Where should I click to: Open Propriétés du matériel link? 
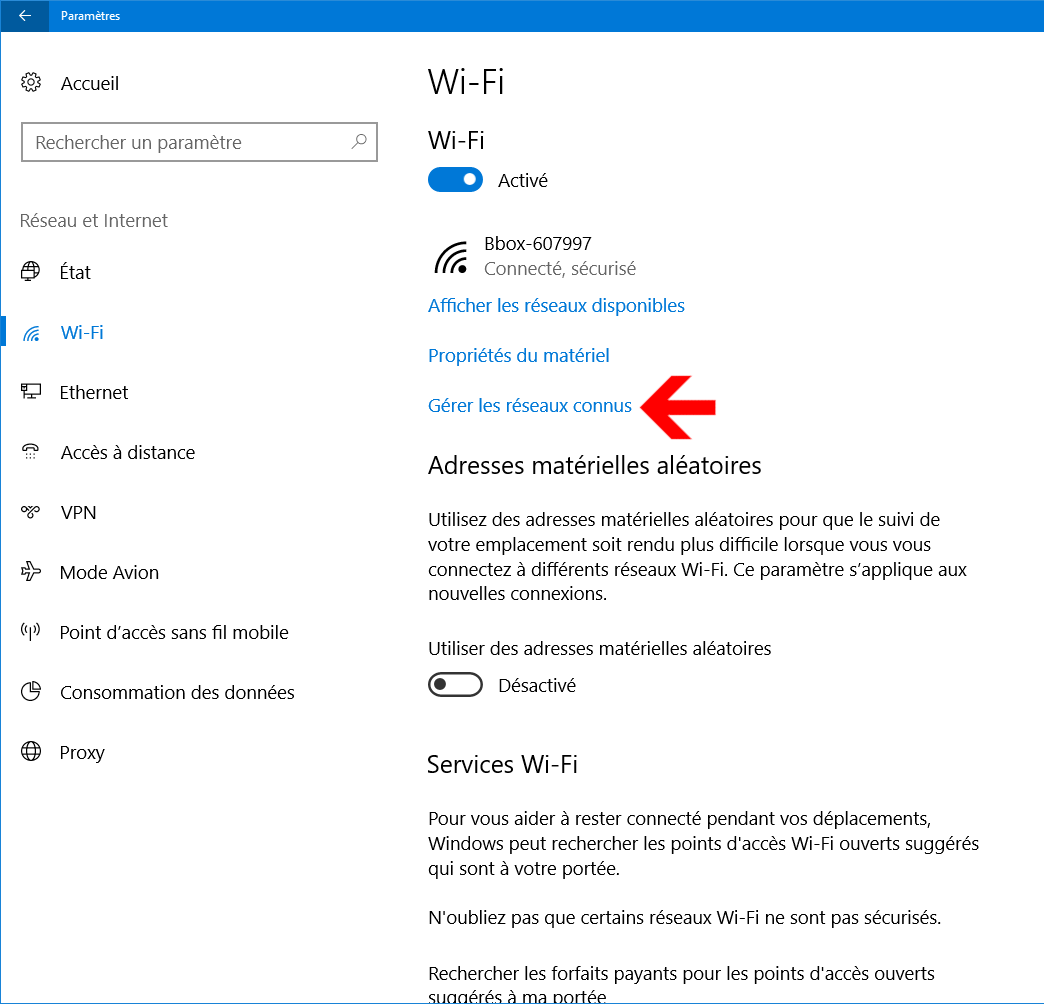(519, 356)
